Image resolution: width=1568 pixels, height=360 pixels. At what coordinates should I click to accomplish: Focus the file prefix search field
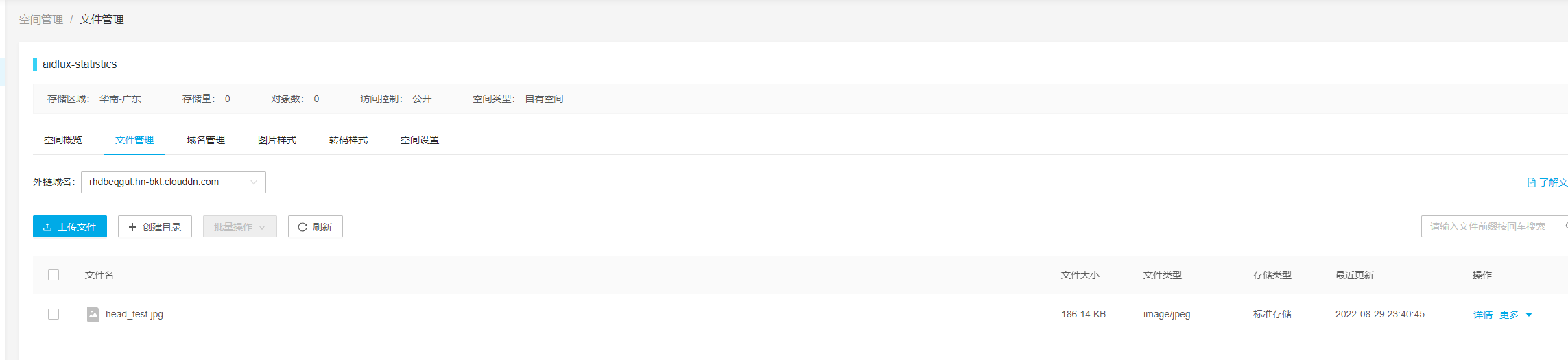[1494, 226]
